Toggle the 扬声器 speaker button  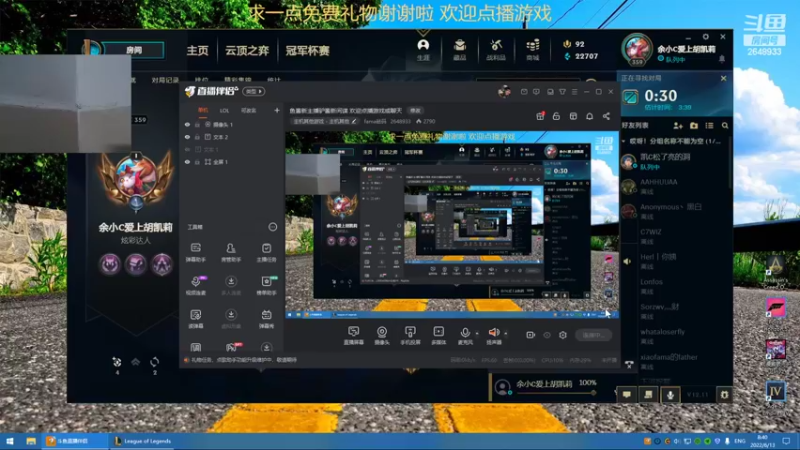[x=493, y=335]
